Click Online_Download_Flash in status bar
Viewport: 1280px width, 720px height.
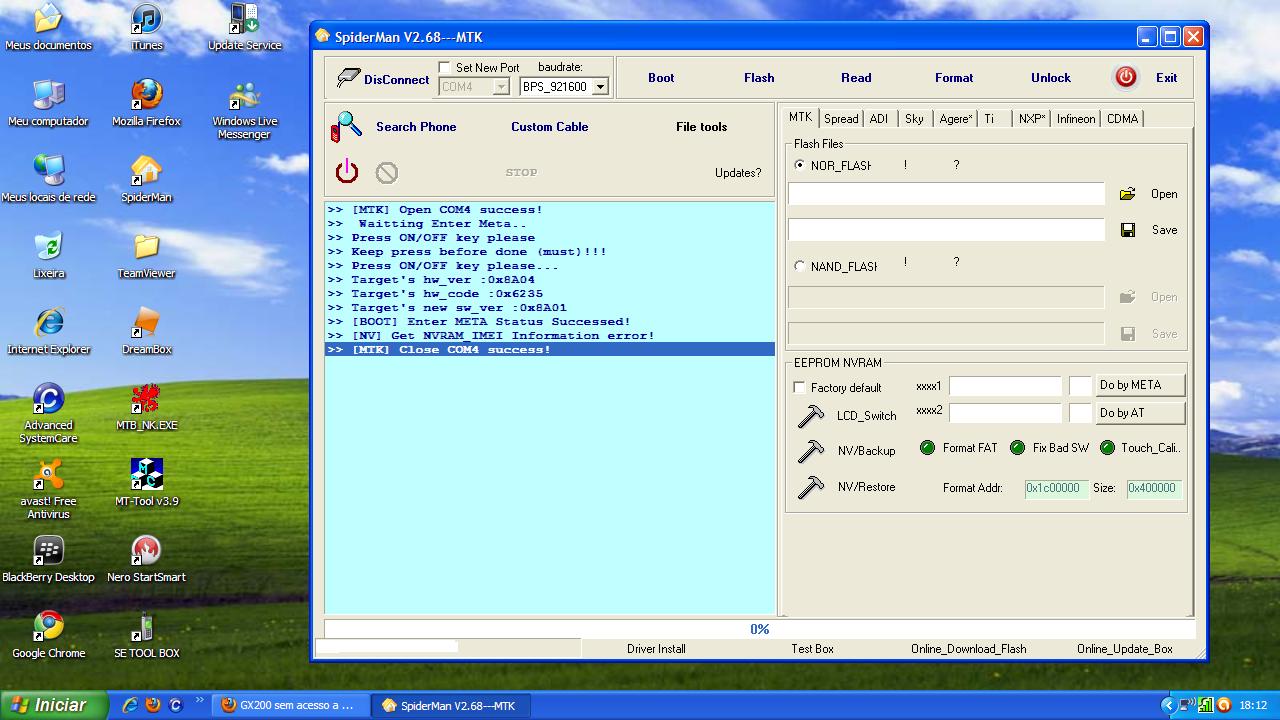968,649
